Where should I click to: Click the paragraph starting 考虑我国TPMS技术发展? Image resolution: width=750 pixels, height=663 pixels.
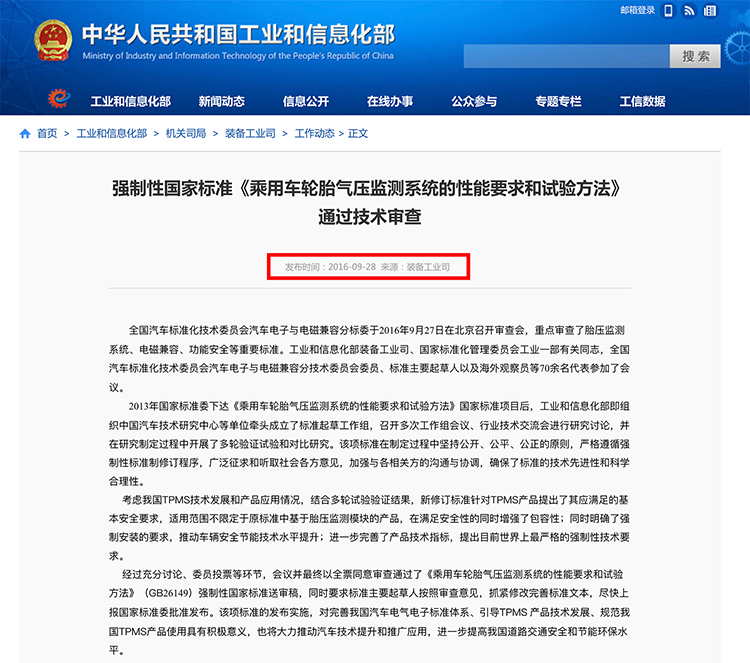click(369, 528)
